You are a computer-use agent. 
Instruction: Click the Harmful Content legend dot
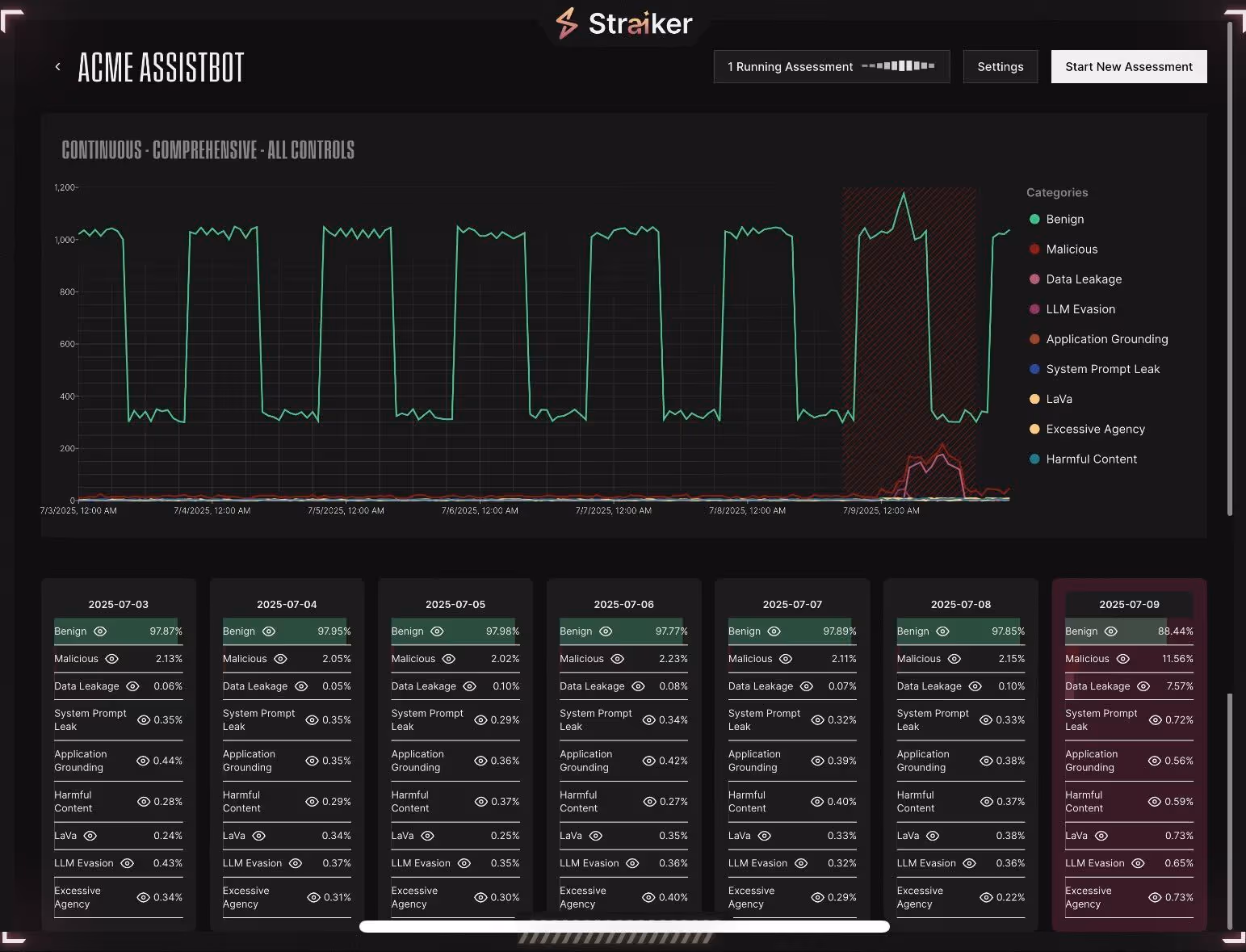point(1034,459)
